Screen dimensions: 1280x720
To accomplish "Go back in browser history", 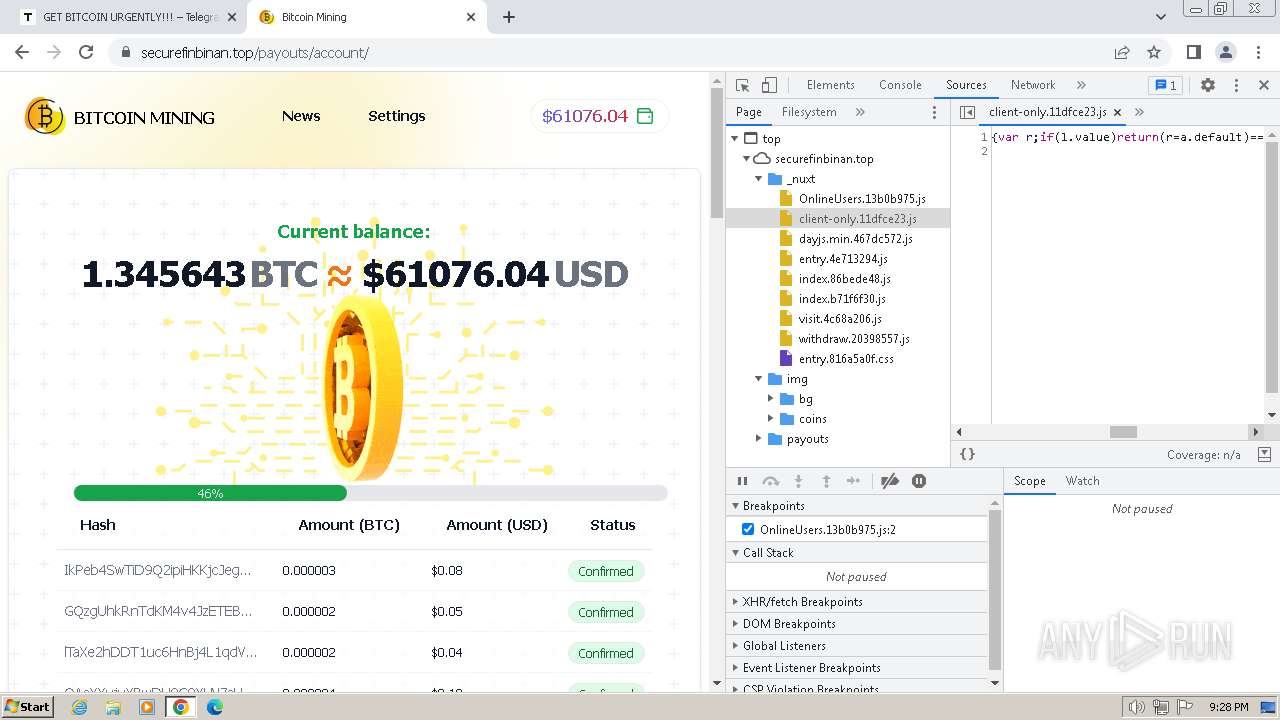I will (22, 52).
